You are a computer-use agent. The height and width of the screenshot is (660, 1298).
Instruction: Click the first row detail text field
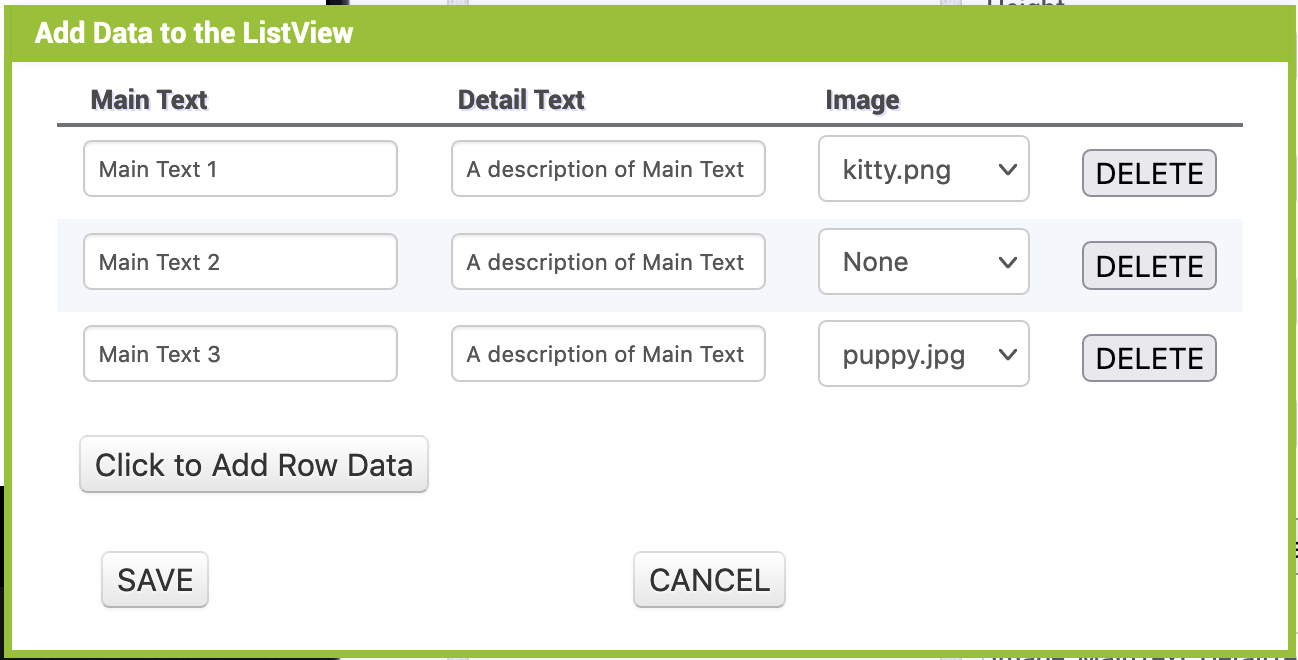607,168
